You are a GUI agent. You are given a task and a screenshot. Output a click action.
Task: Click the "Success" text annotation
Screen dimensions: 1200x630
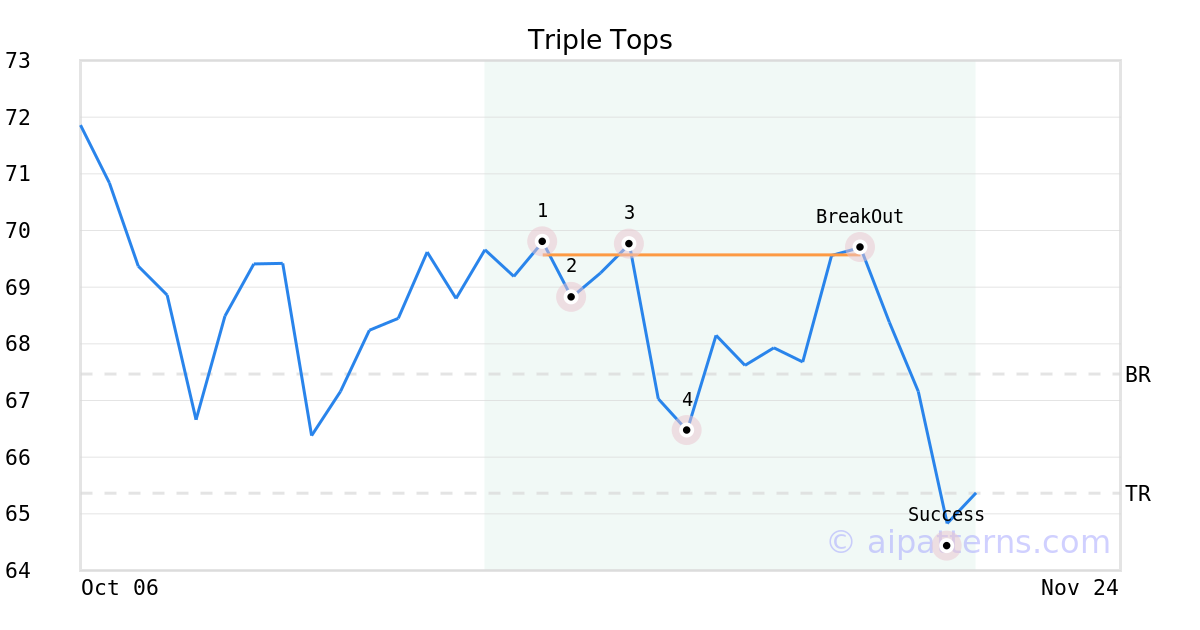946,515
